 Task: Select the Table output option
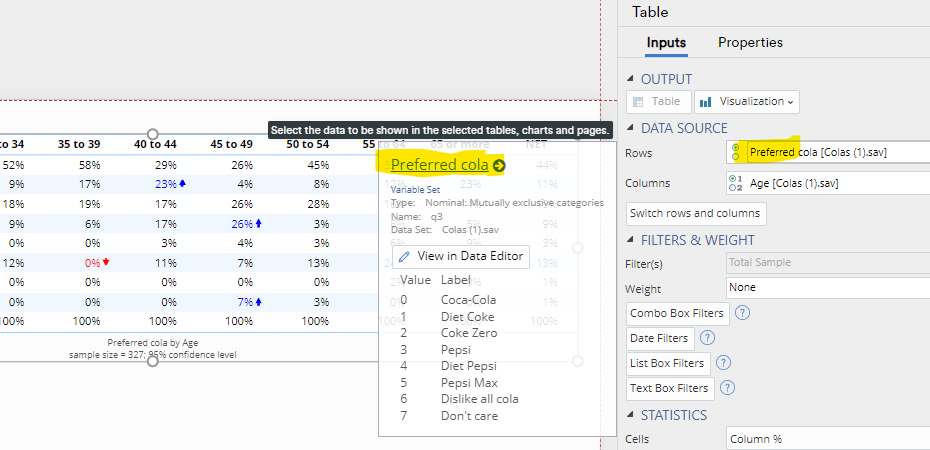[658, 101]
